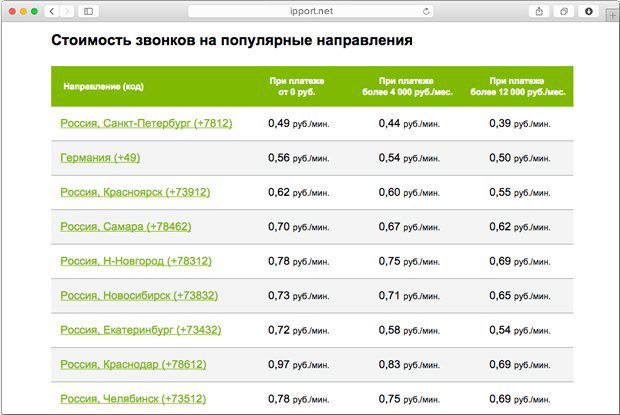Click the 0,73 руб./мин. price for Новосибирск
Screen dimensions: 620x415
point(299,295)
